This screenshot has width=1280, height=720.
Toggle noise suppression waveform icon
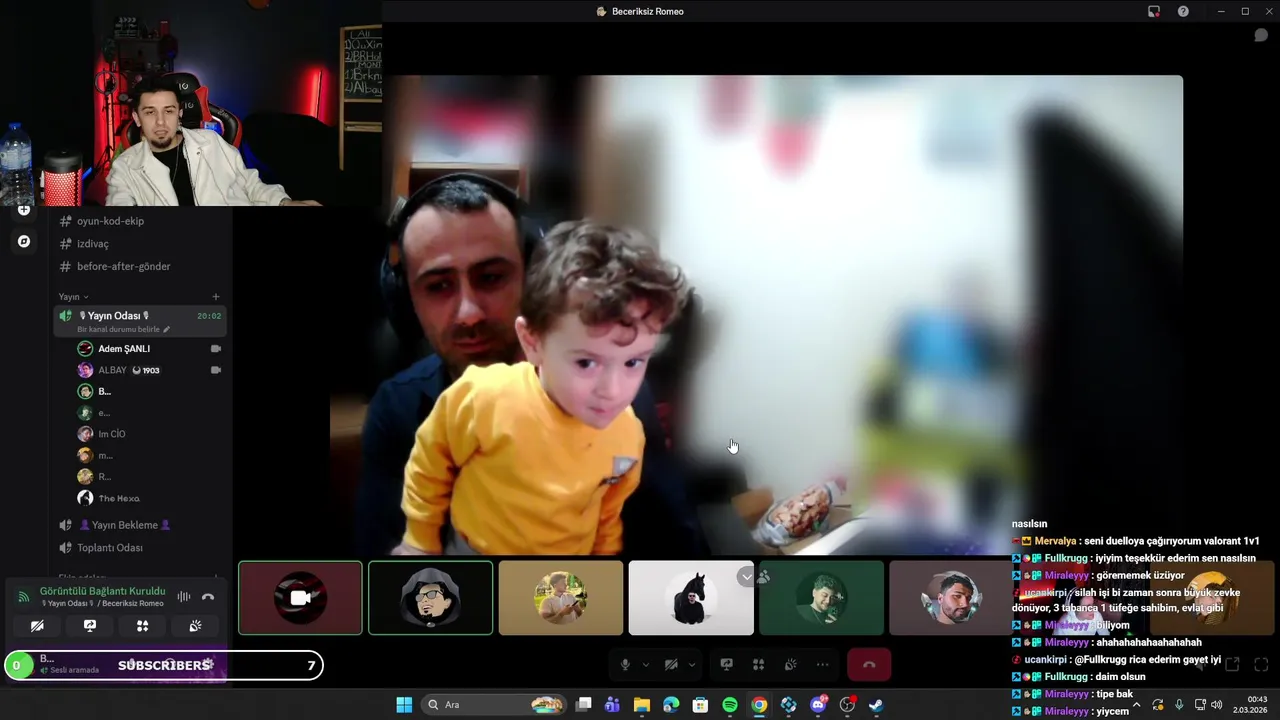coord(184,597)
